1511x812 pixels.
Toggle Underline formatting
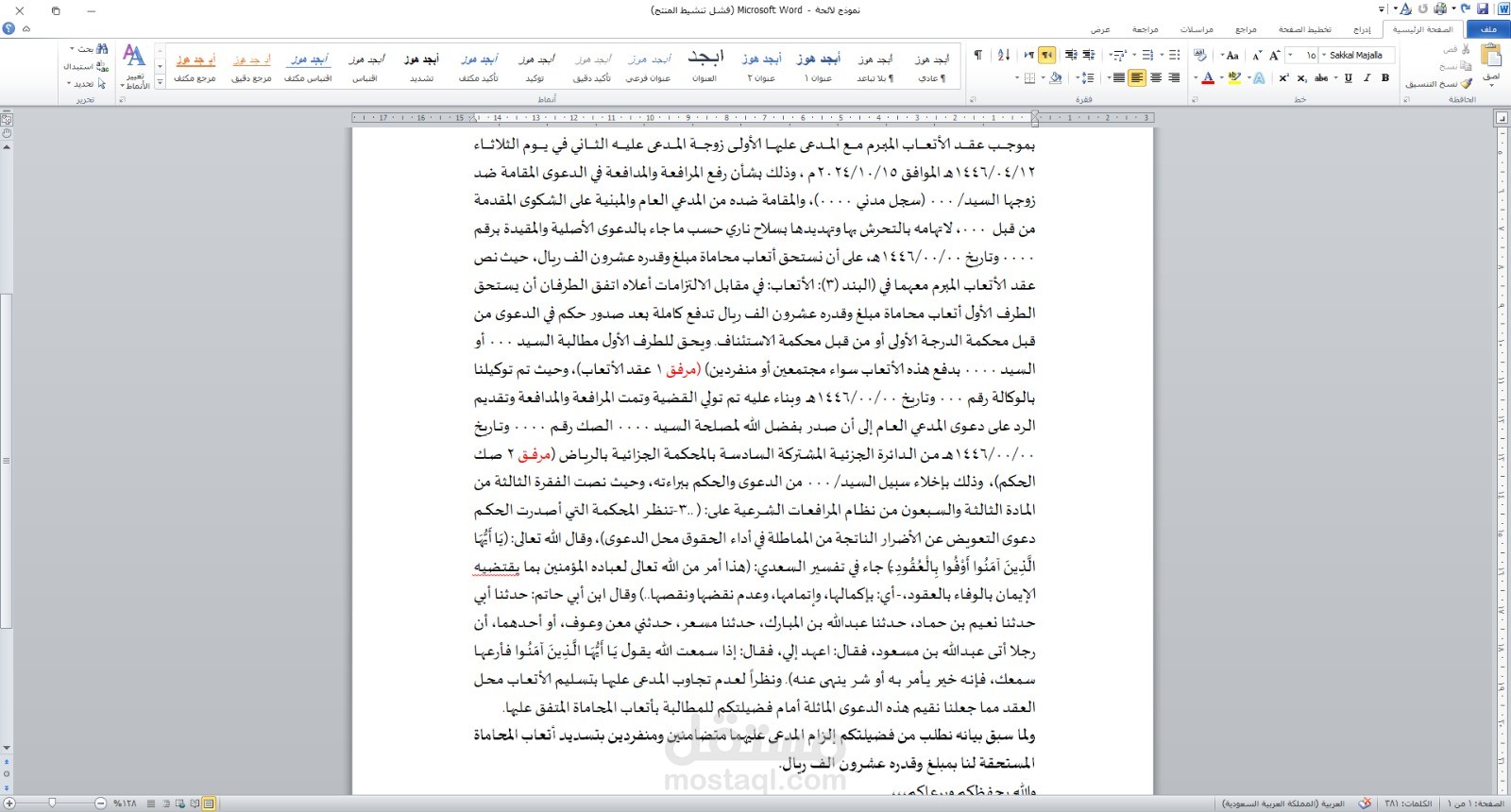click(1348, 77)
